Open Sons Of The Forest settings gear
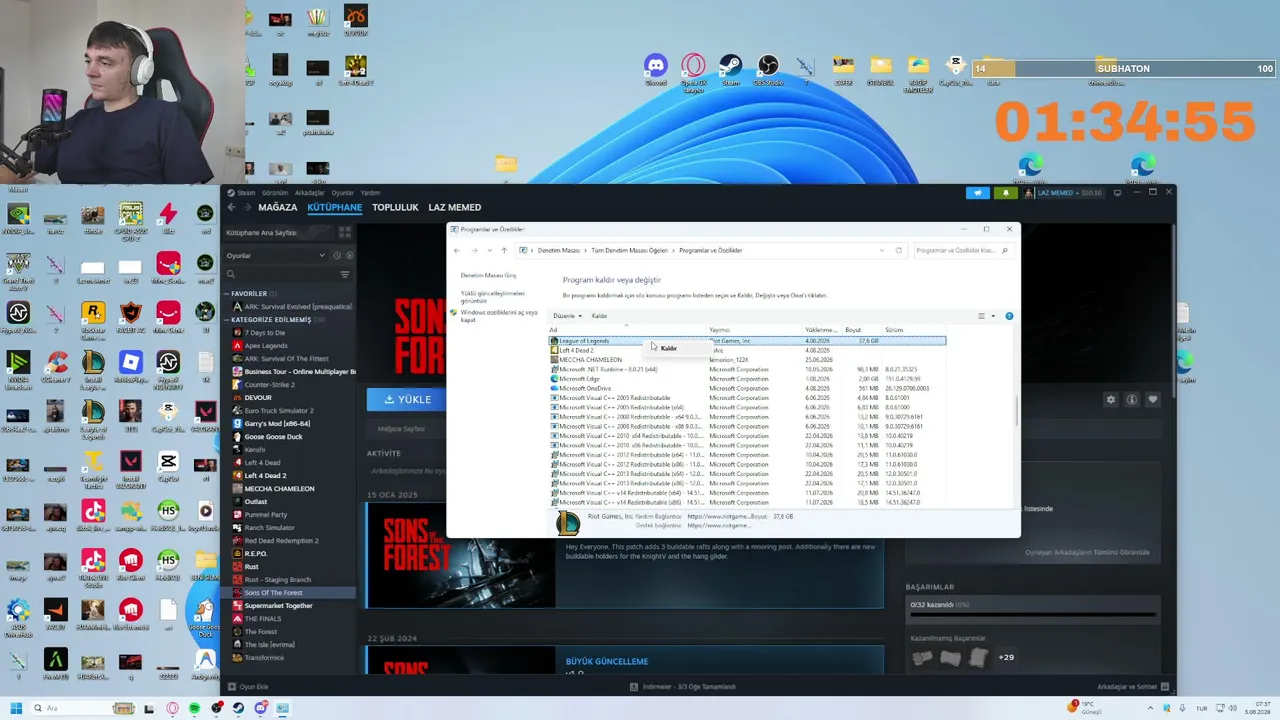 [1110, 399]
